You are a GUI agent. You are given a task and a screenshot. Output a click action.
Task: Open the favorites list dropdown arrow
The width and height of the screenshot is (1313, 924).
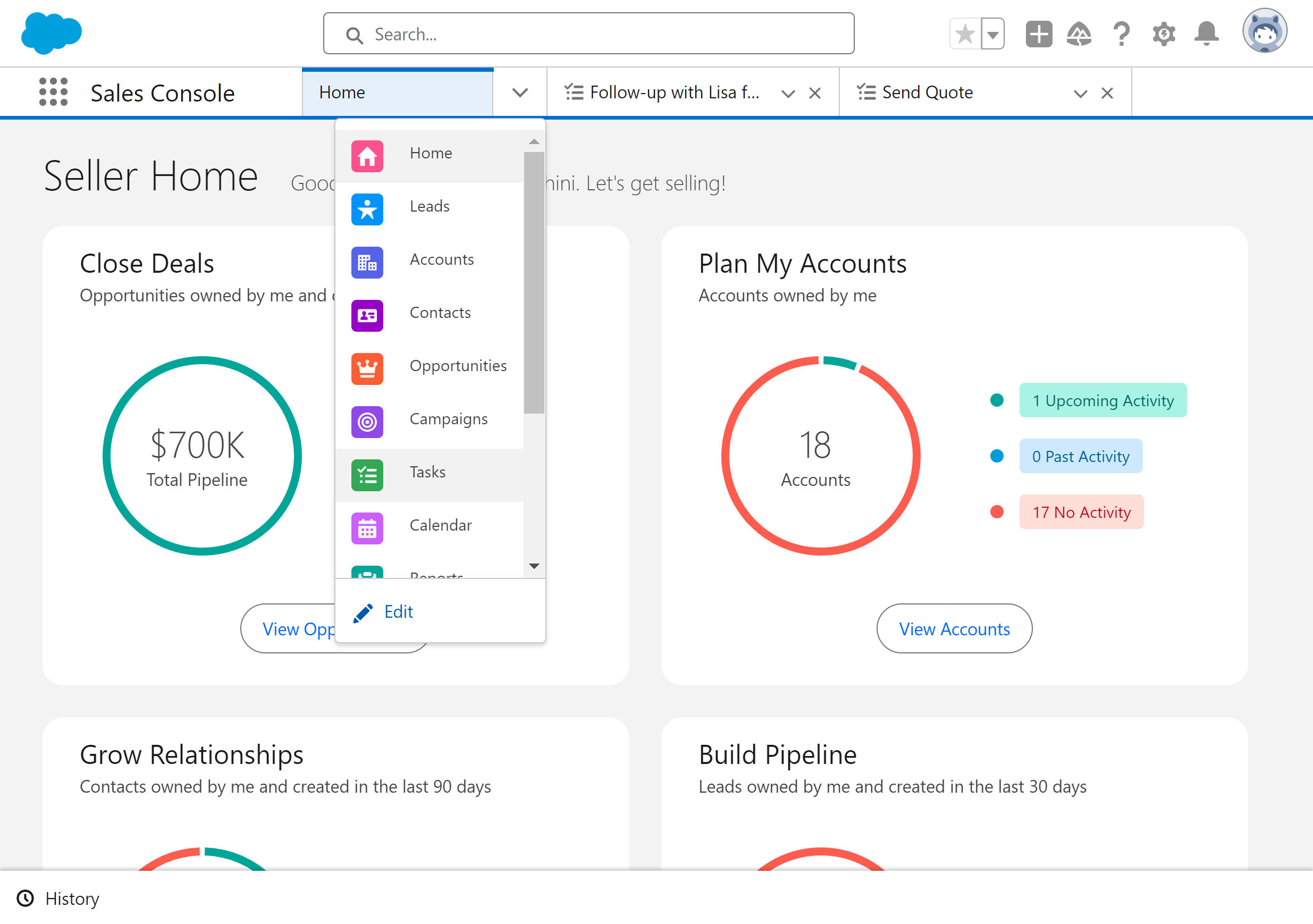coord(993,35)
